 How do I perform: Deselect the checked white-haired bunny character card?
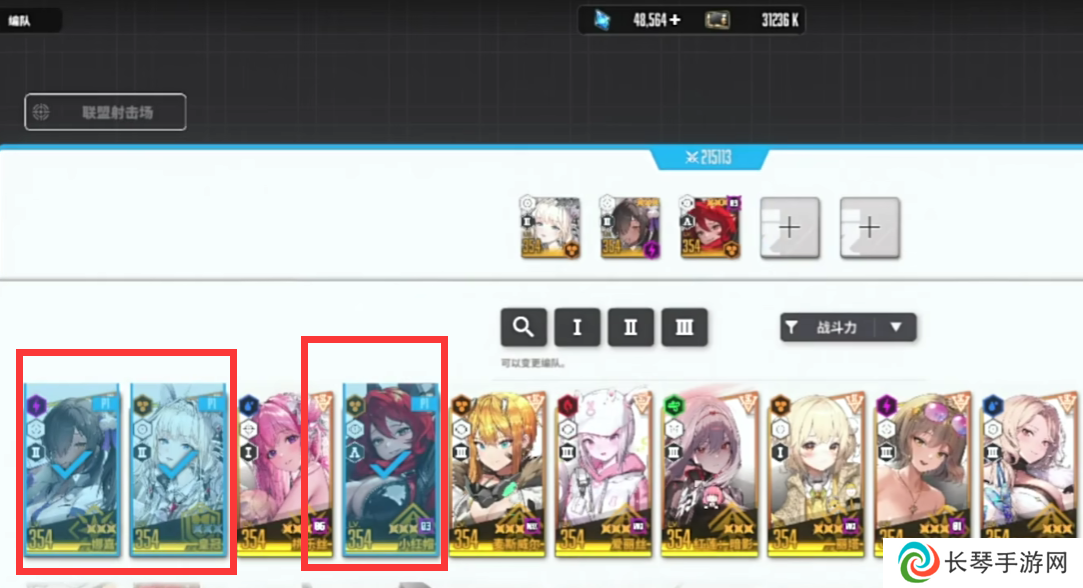[x=179, y=470]
